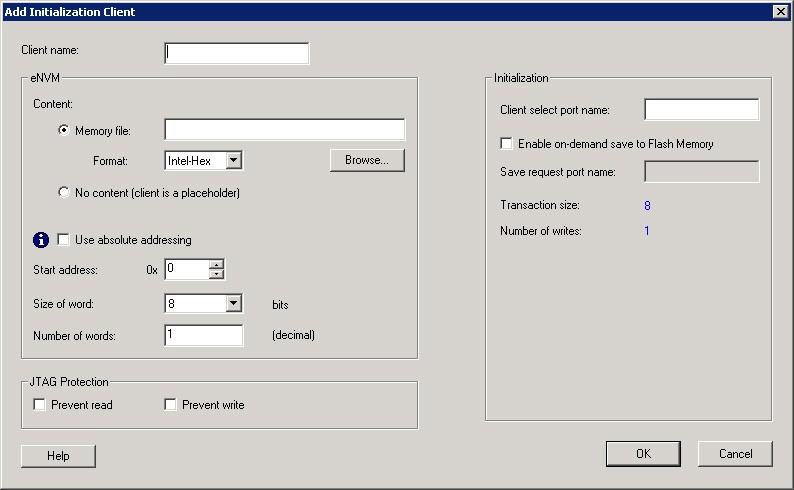The image size is (794, 490).
Task: Confirm with the OK button
Action: [643, 454]
